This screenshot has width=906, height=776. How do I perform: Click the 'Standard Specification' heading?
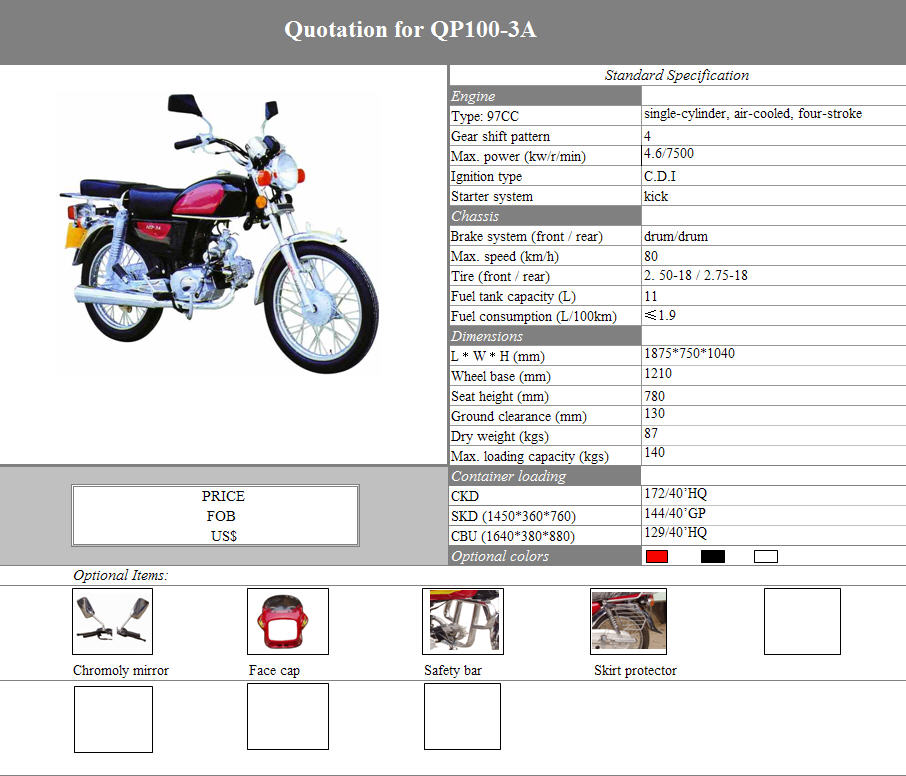677,75
